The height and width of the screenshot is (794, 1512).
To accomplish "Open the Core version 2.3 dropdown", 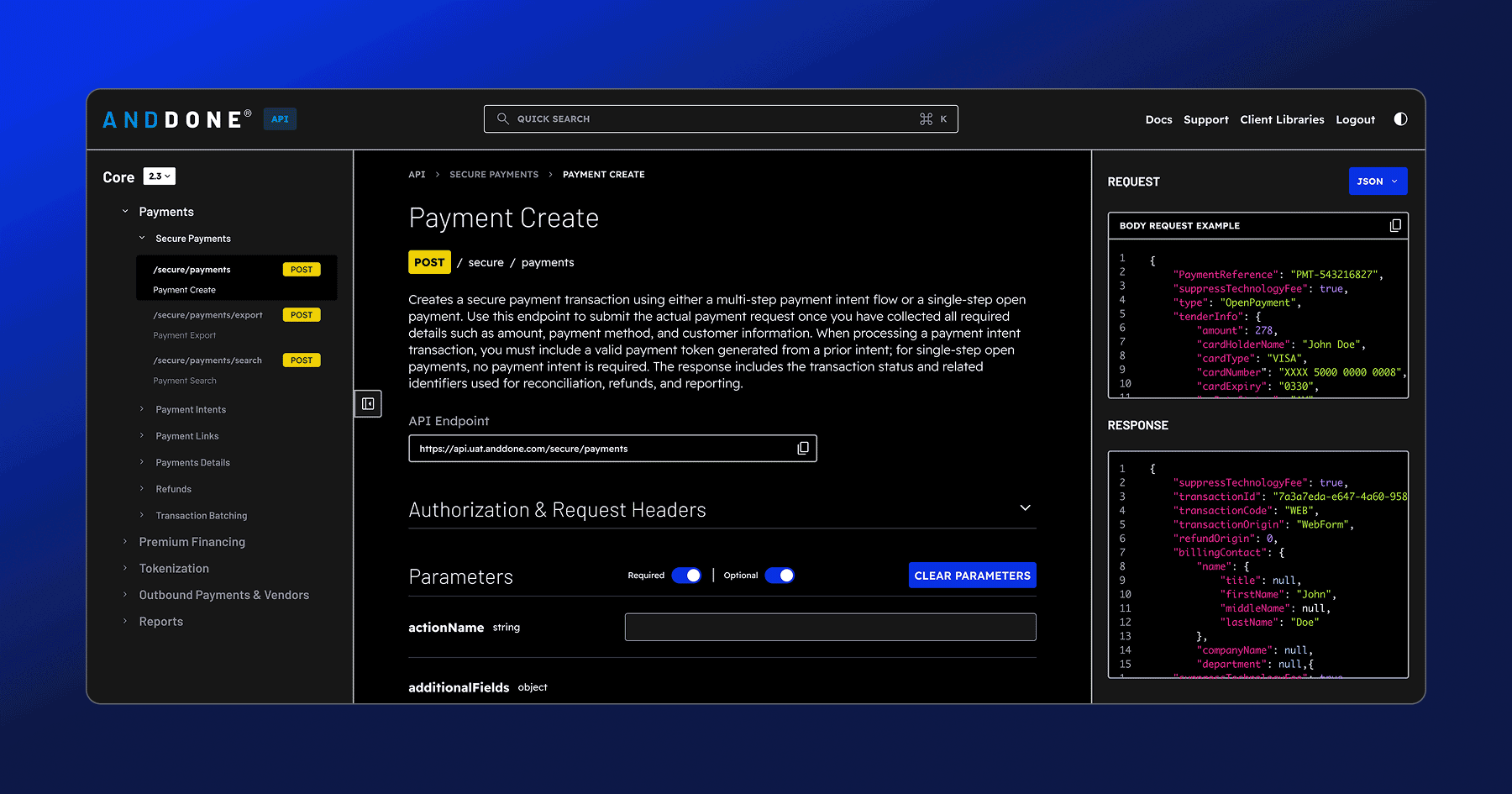I will pos(159,176).
